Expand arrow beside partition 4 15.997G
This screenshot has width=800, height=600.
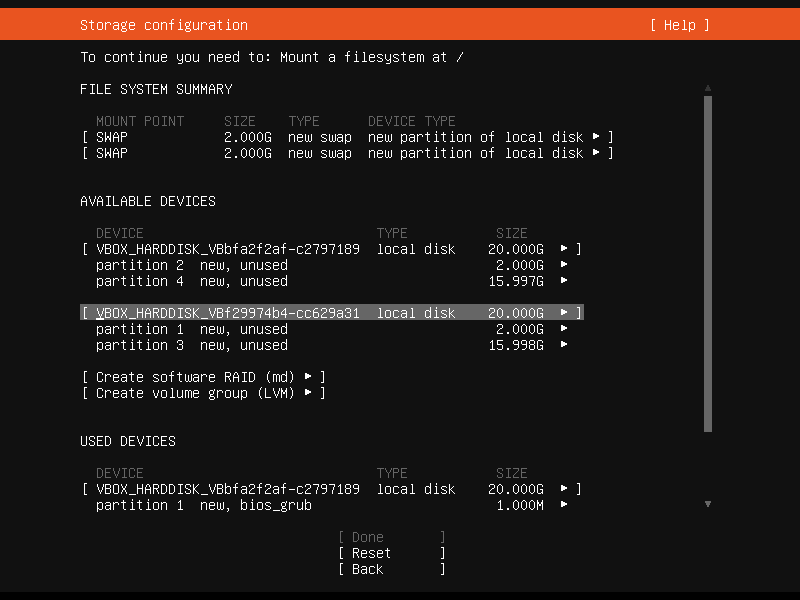coord(564,281)
